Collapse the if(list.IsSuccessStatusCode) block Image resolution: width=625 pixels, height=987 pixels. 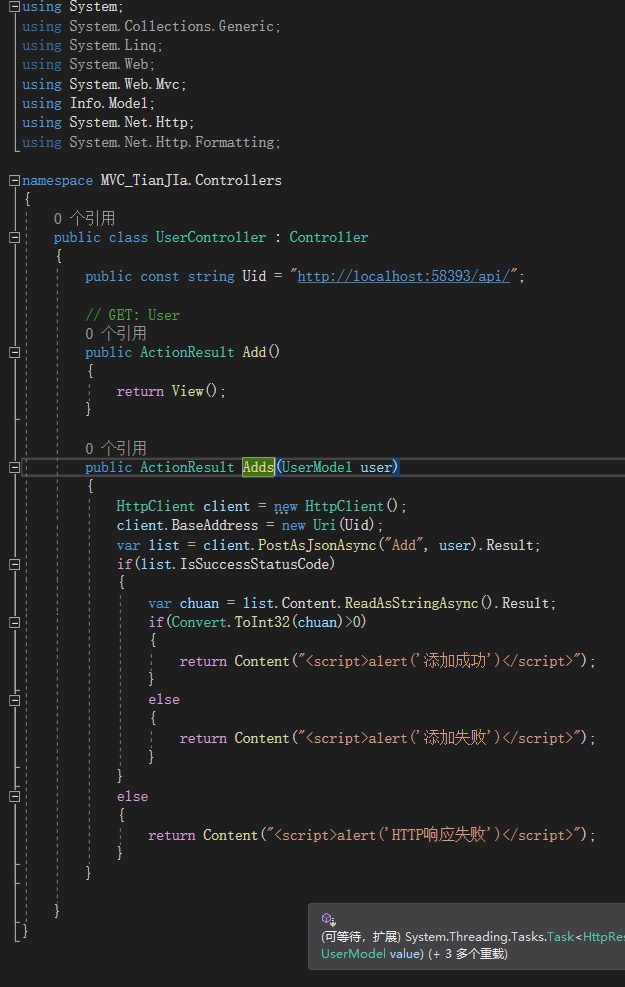pyautogui.click(x=14, y=565)
